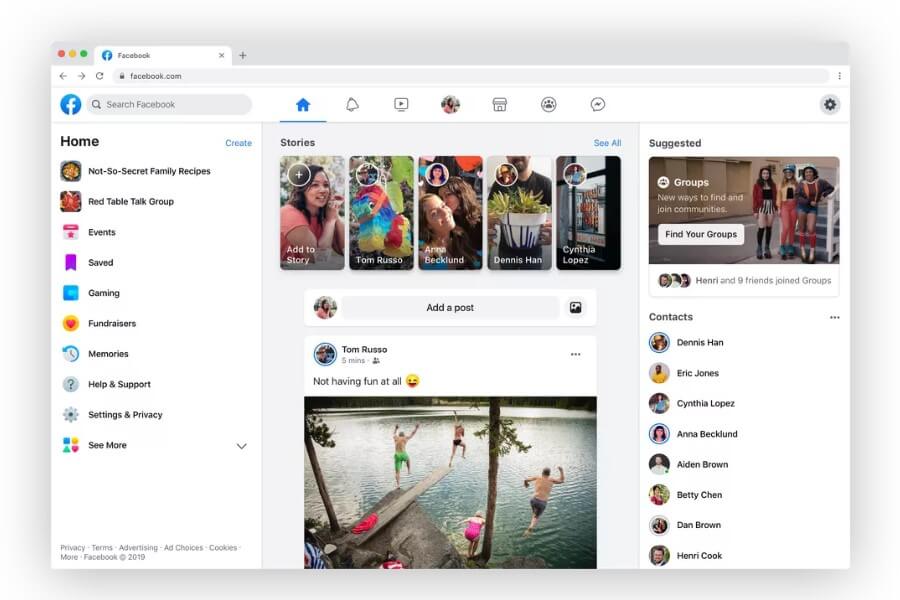Open the Groups icon in top navigation

(x=549, y=104)
